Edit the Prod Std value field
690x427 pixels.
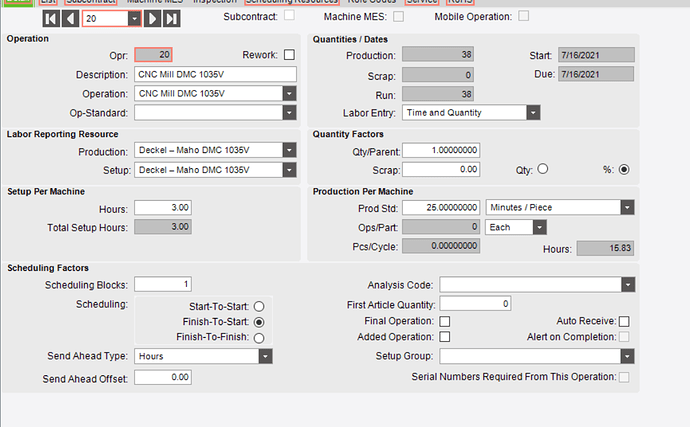coord(441,207)
